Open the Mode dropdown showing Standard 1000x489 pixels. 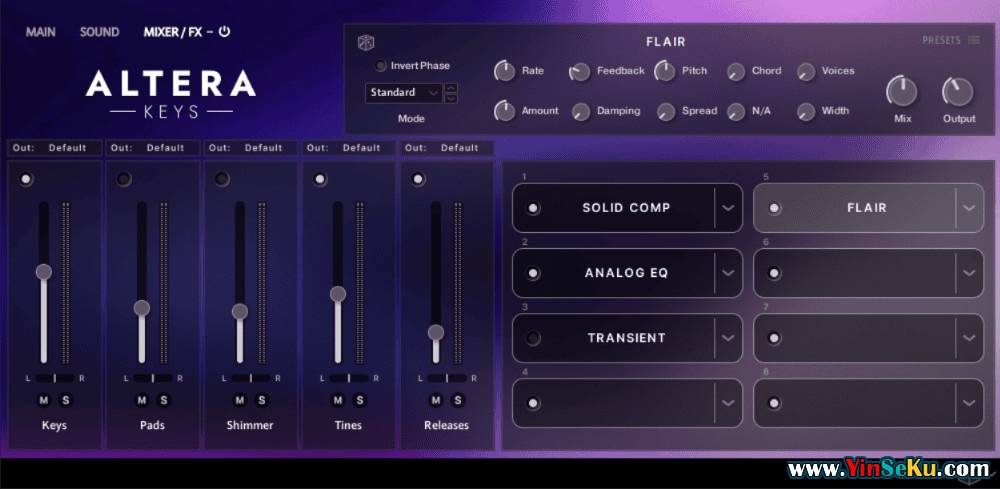[404, 93]
